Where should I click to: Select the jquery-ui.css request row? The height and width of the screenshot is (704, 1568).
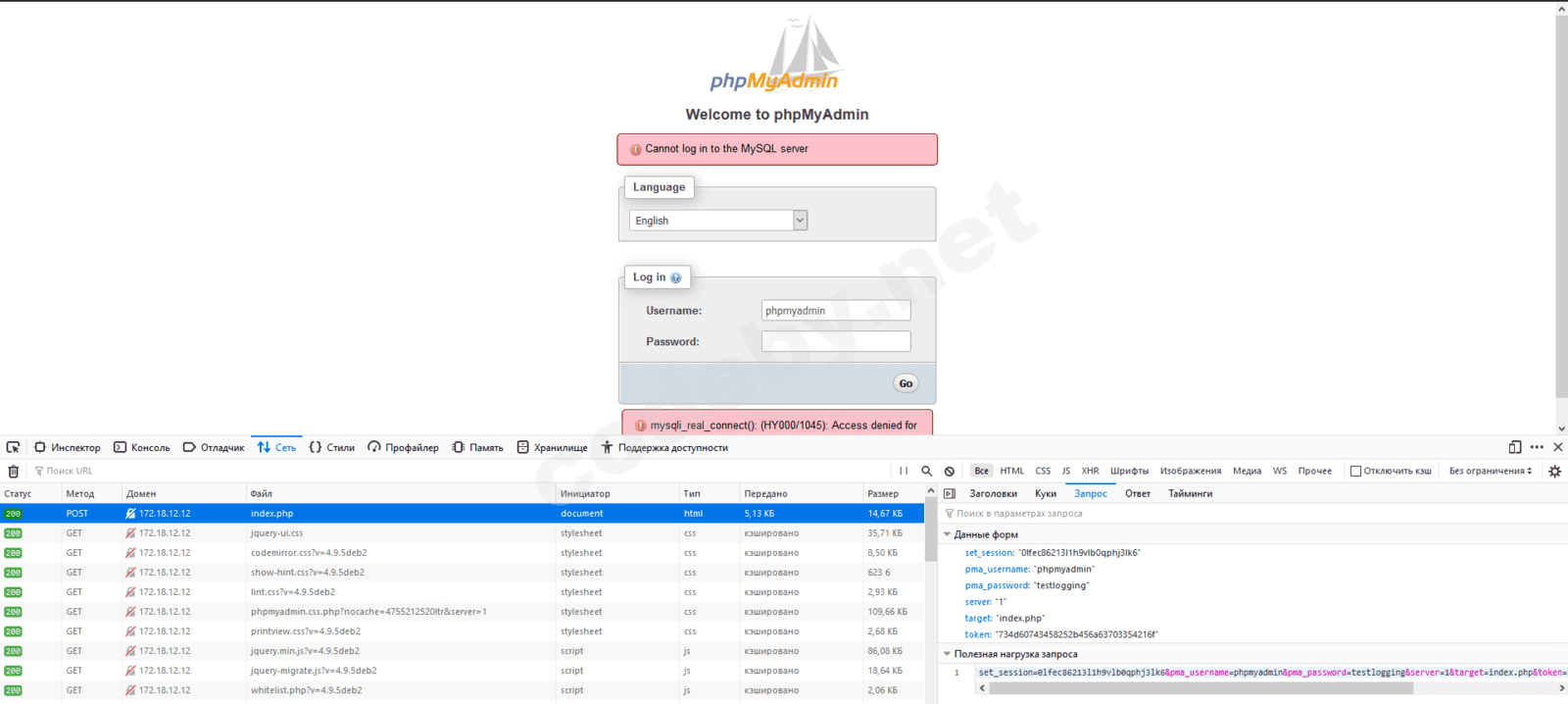(x=462, y=533)
